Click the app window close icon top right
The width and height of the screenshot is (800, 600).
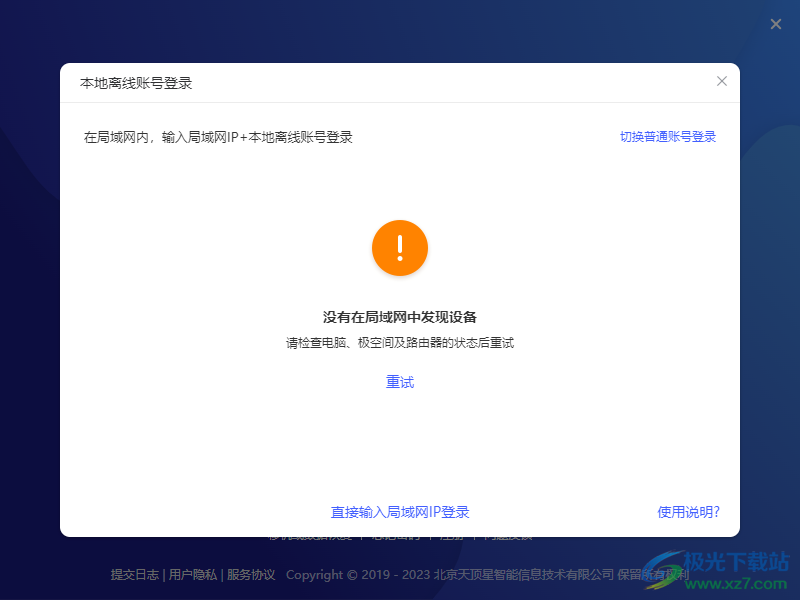coord(775,24)
